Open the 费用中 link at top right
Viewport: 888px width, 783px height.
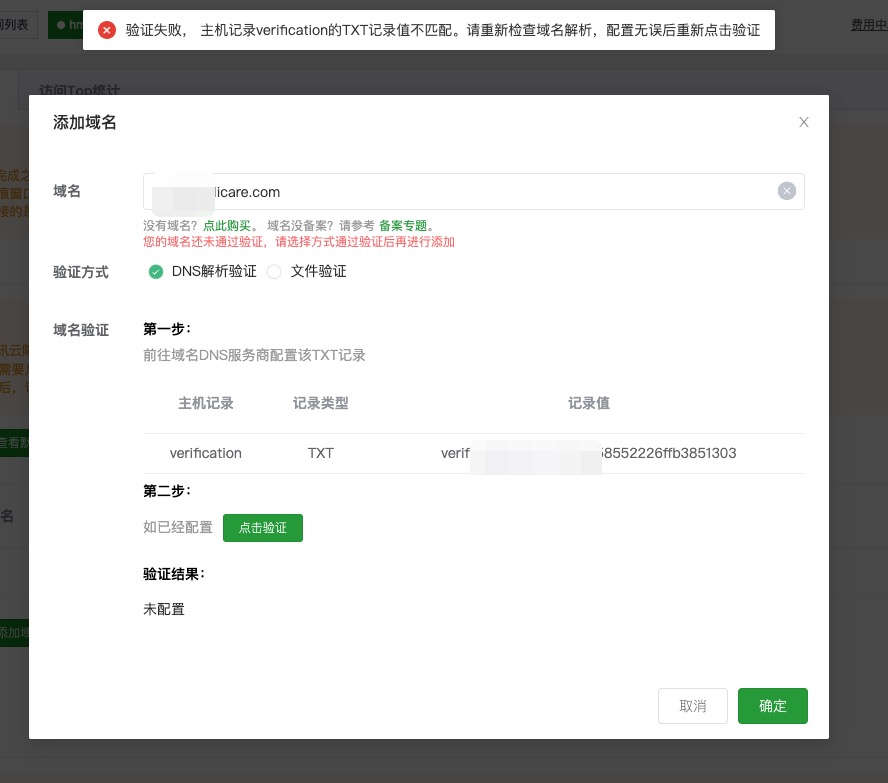click(868, 25)
